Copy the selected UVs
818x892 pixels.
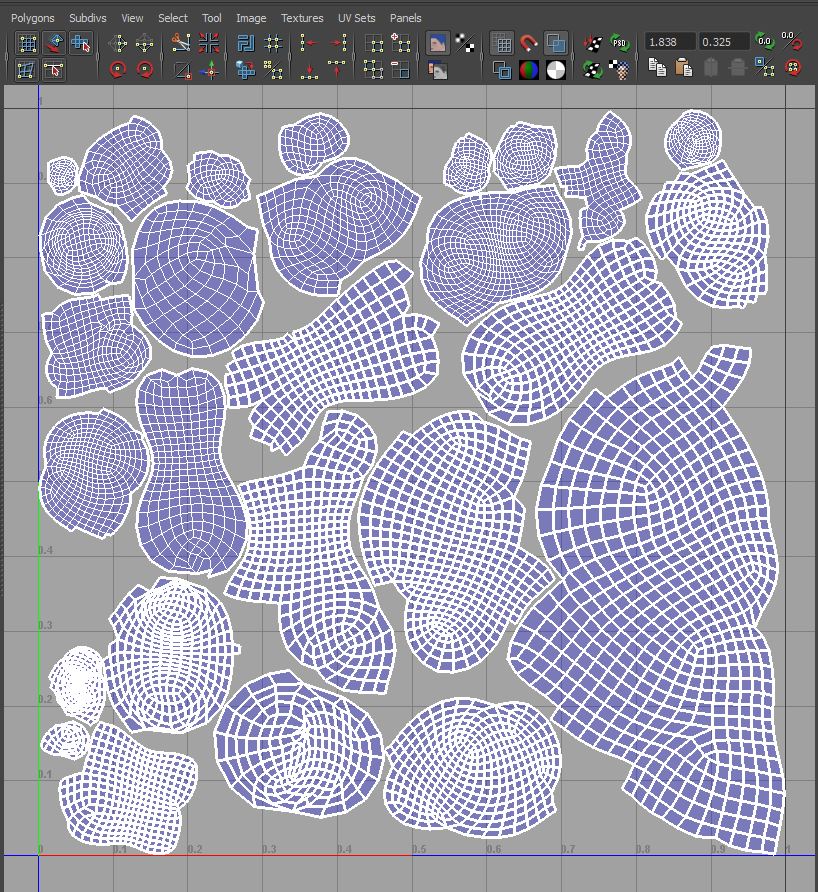click(656, 70)
